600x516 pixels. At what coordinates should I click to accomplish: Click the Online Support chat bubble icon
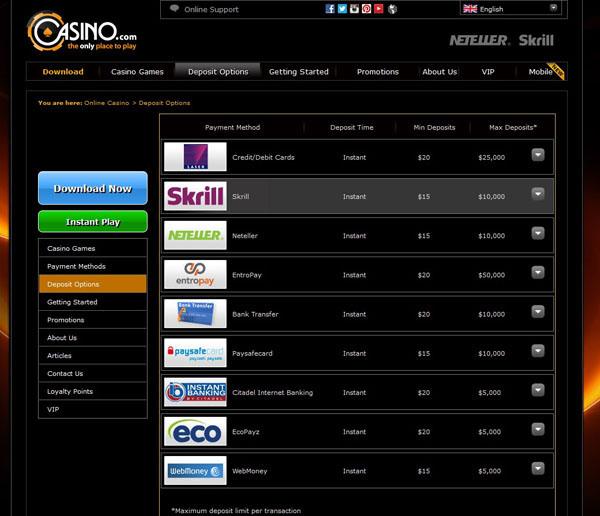pos(174,8)
